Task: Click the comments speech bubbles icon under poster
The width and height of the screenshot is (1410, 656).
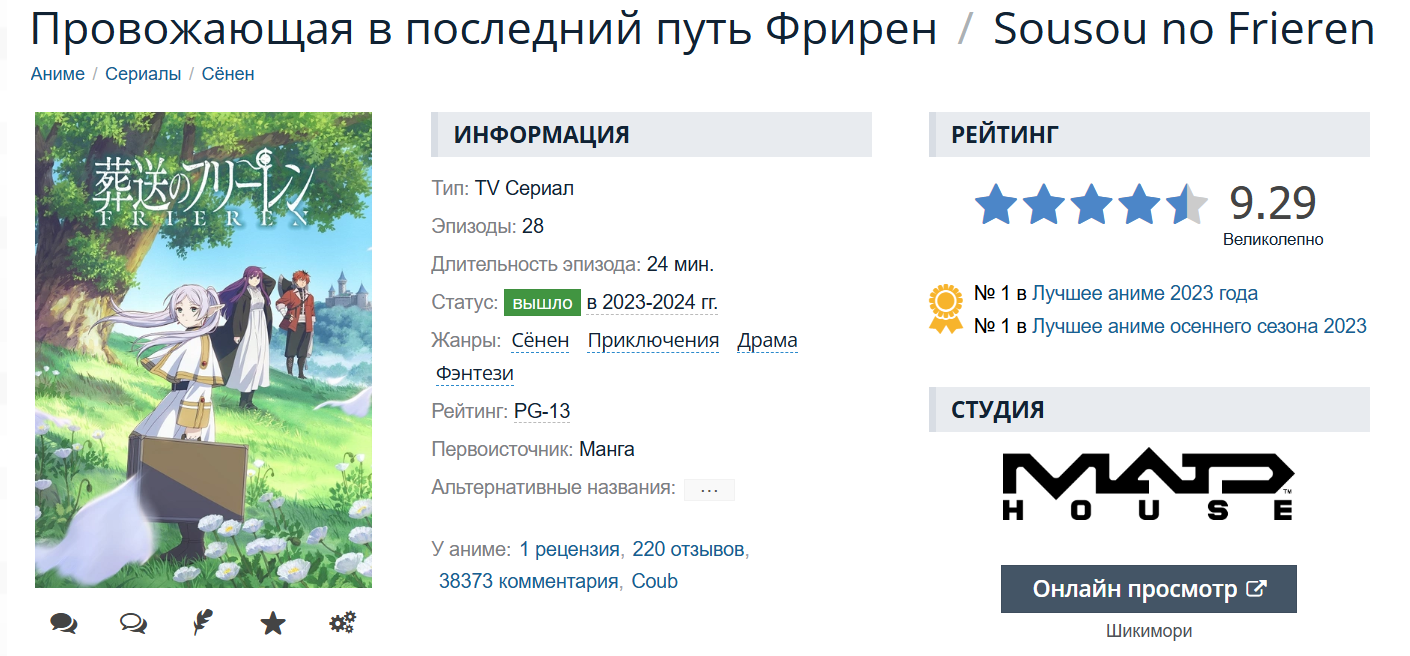Action: pyautogui.click(x=64, y=624)
